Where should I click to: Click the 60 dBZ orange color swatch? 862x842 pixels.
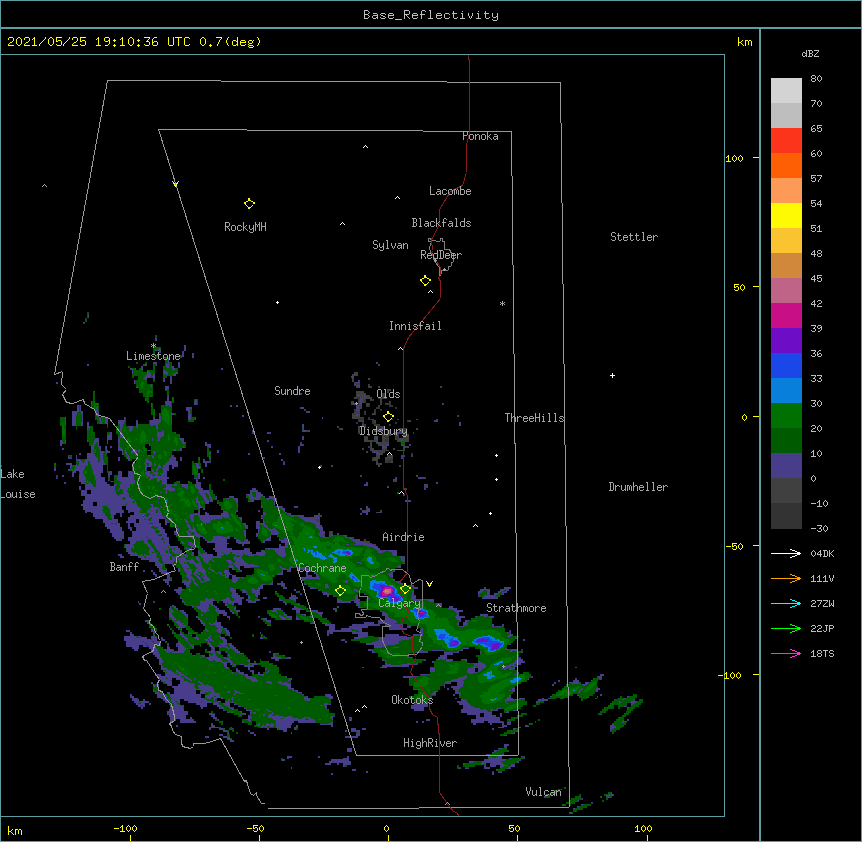pos(786,165)
